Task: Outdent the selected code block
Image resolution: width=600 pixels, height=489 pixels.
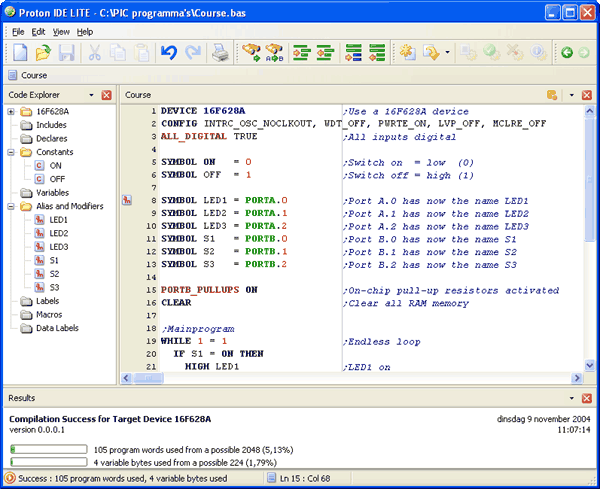Action: (x=325, y=52)
